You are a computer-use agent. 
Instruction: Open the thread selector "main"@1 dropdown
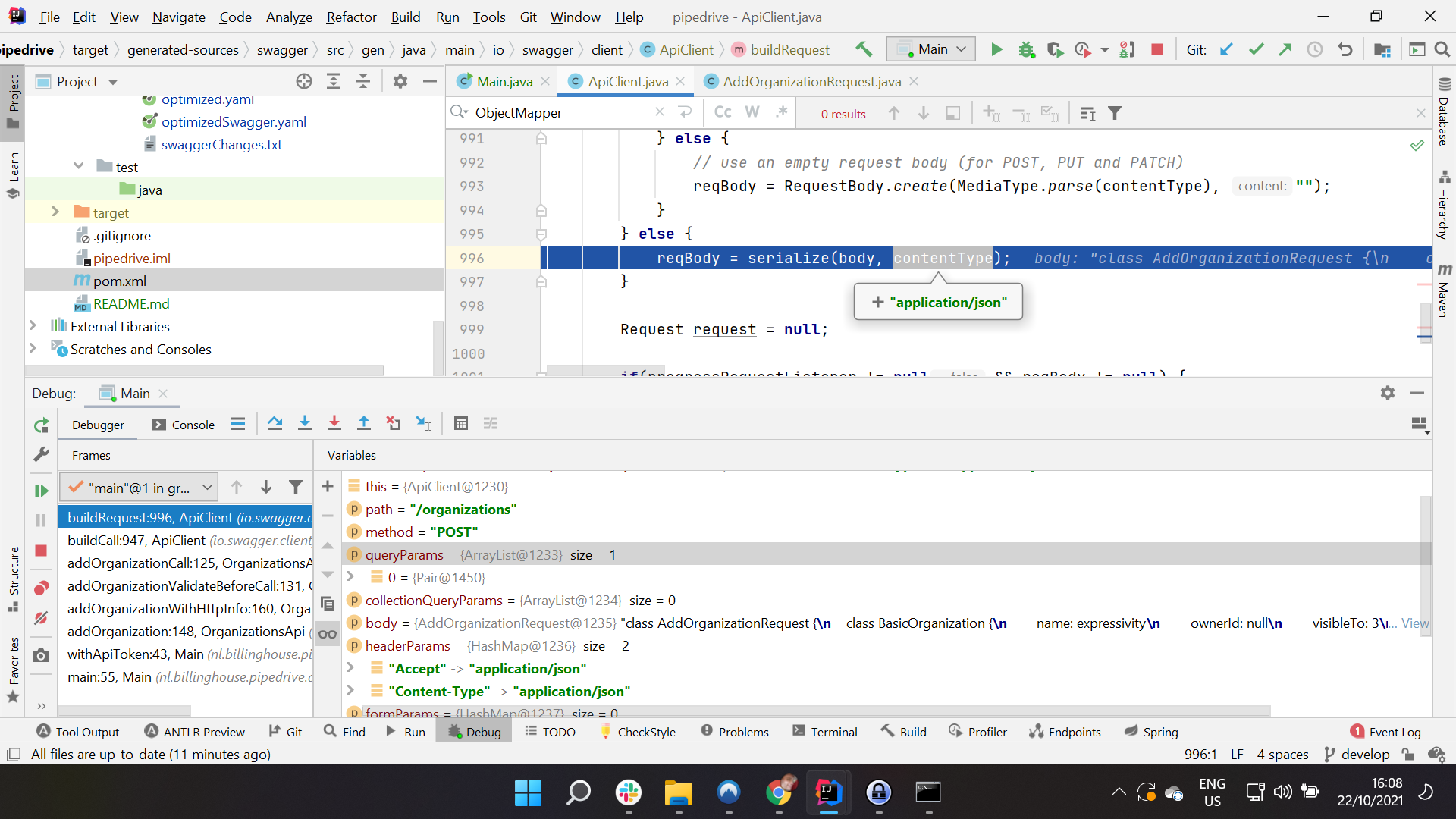click(139, 487)
